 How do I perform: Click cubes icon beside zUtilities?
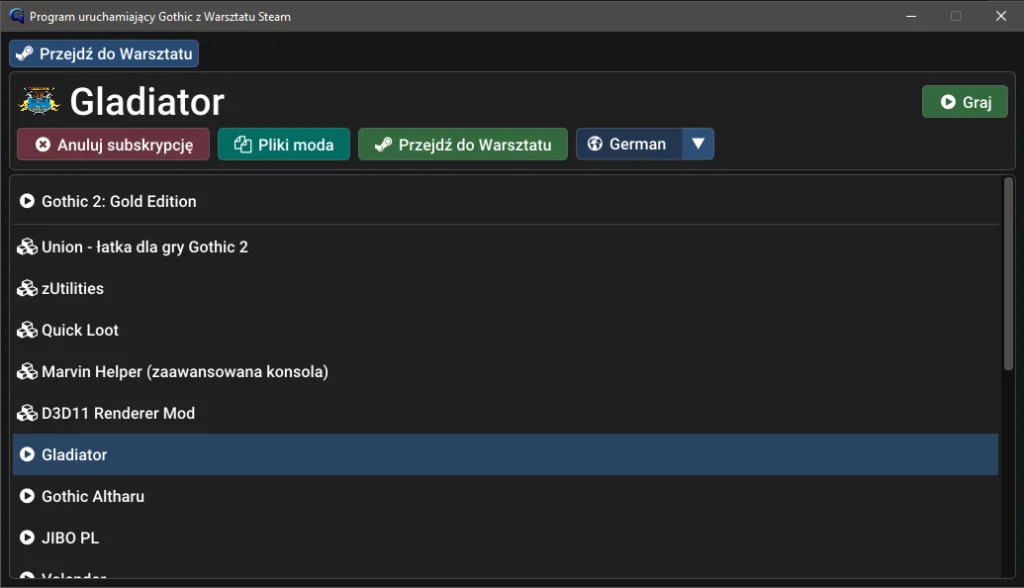pyautogui.click(x=27, y=288)
